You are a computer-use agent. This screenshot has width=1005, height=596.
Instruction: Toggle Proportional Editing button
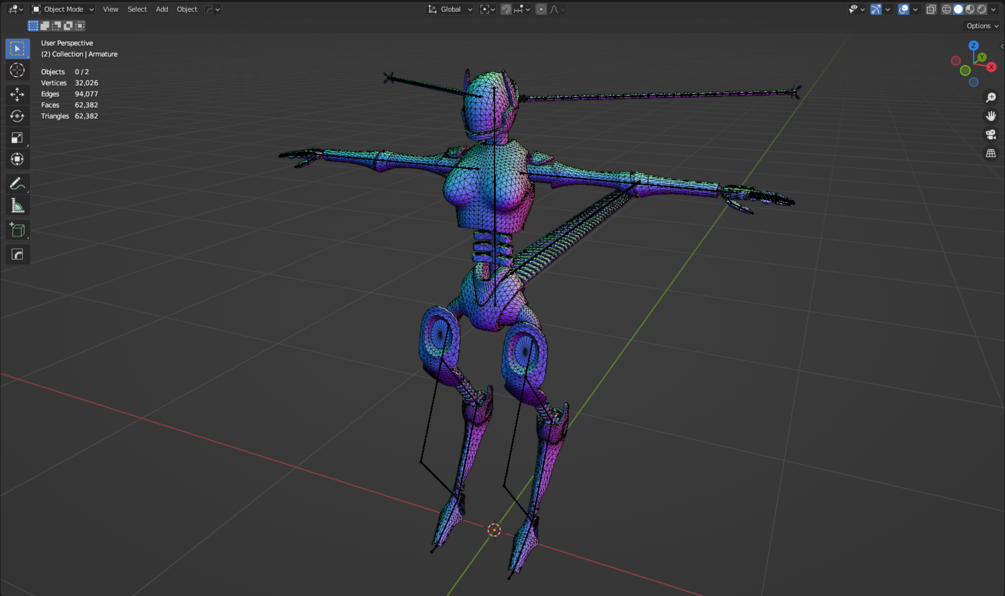click(x=541, y=9)
